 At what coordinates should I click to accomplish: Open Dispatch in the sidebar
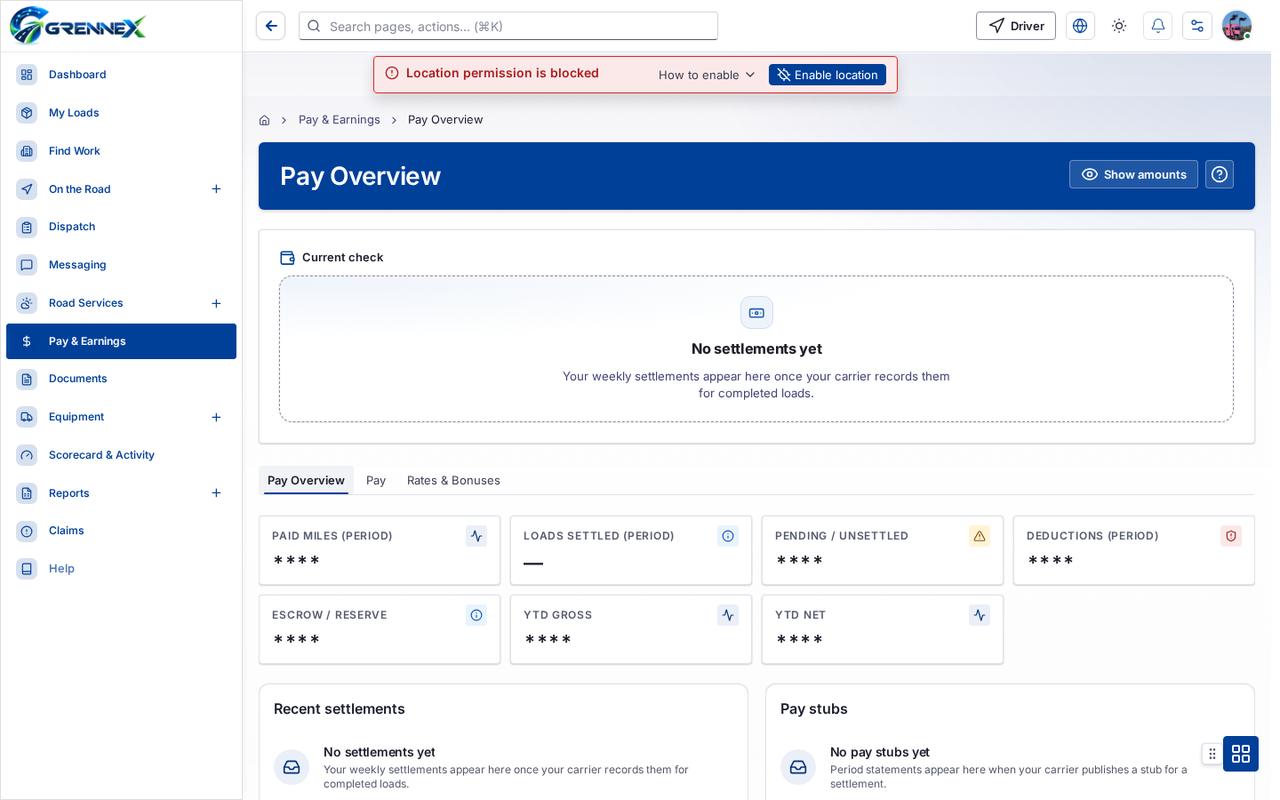[x=121, y=227]
